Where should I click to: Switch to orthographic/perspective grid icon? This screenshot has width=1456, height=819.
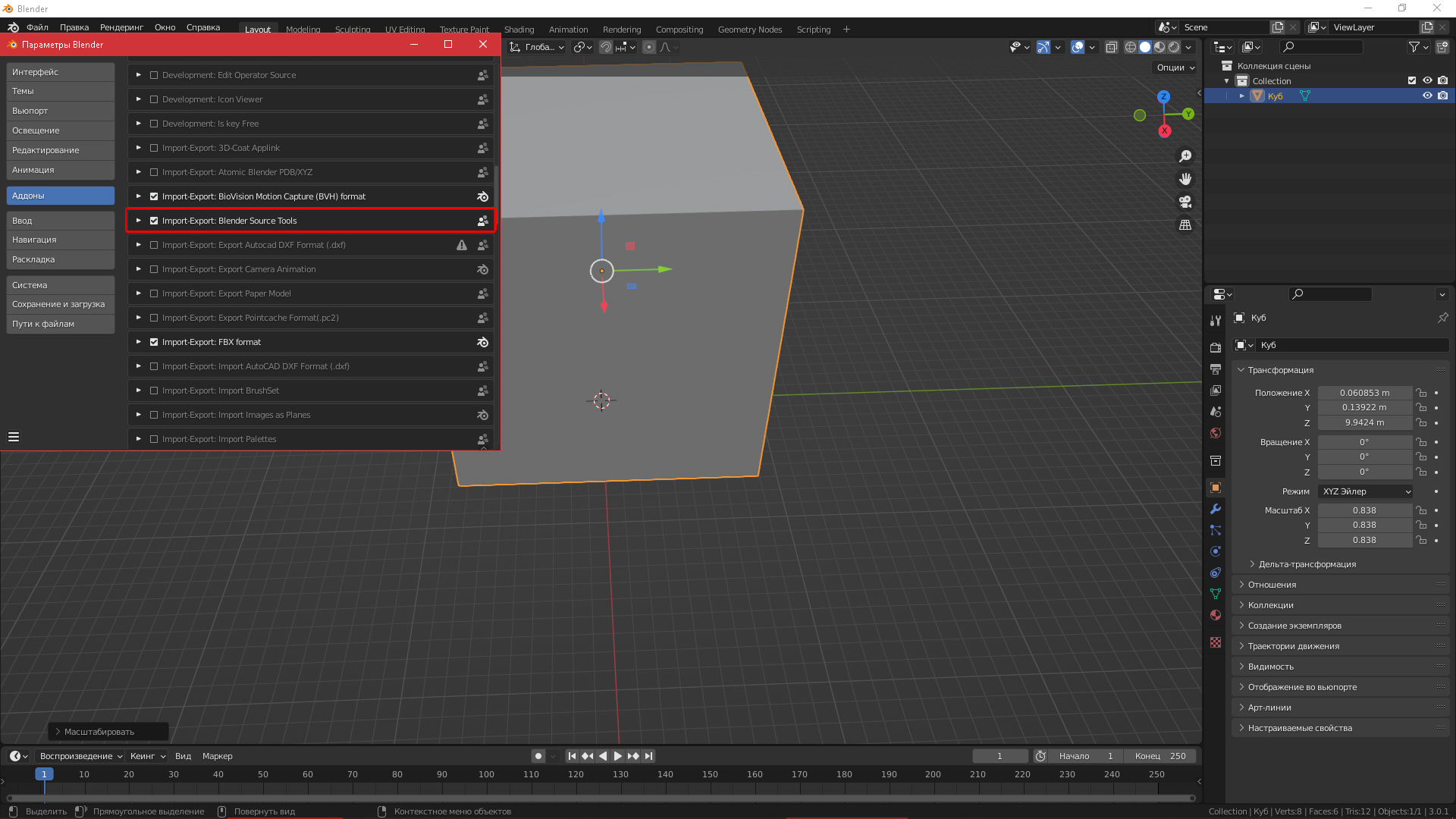click(x=1185, y=225)
